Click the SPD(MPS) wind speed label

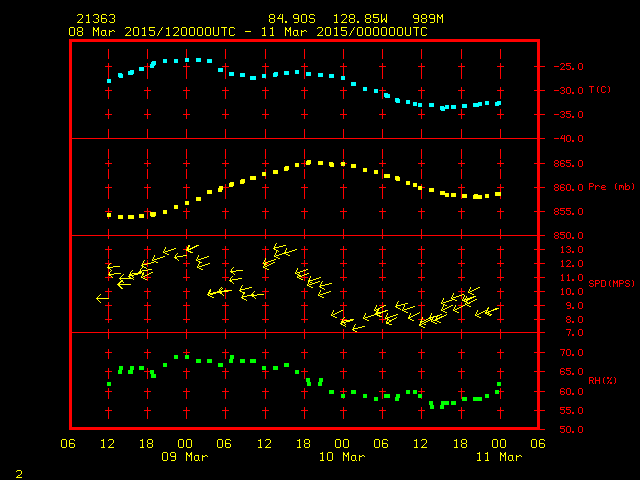(x=611, y=283)
